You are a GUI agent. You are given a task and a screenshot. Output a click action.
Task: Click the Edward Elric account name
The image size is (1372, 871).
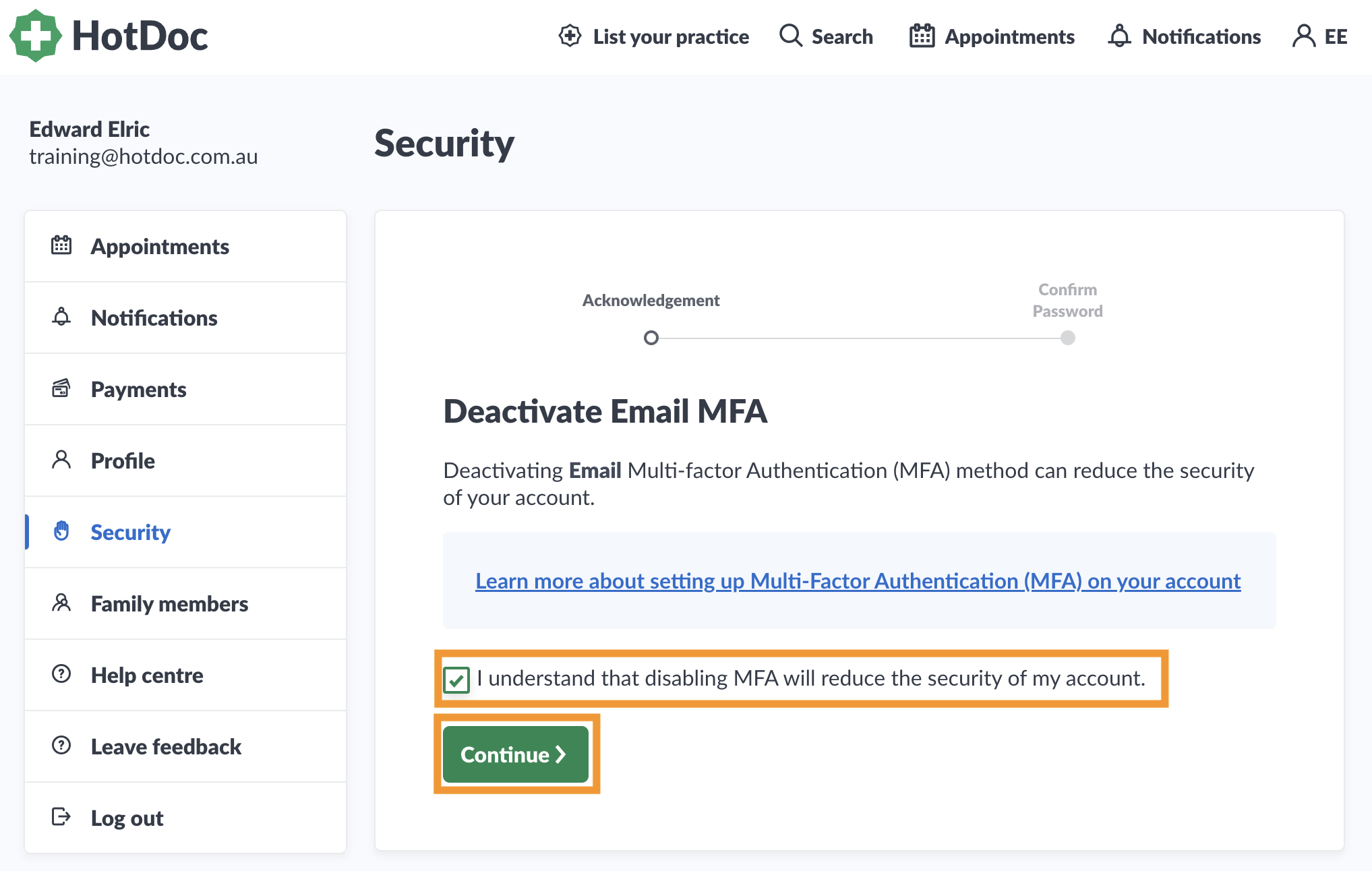(x=89, y=129)
